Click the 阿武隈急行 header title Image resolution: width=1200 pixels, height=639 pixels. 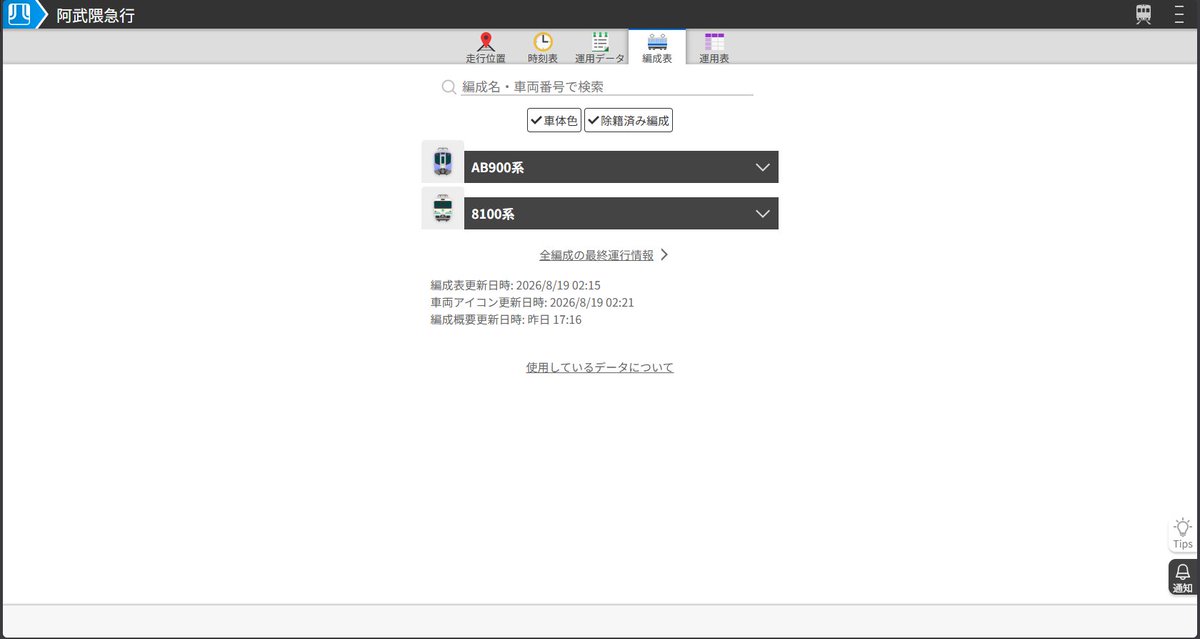95,15
